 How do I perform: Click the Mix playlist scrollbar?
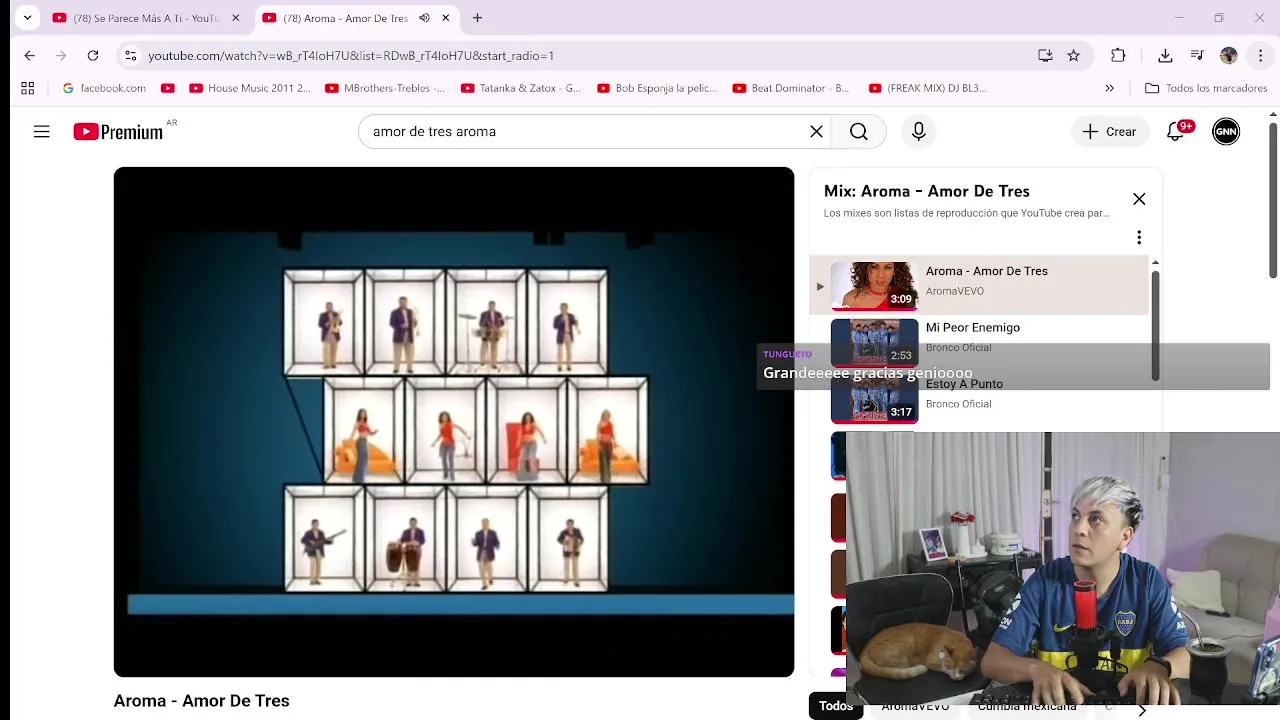tap(1155, 325)
